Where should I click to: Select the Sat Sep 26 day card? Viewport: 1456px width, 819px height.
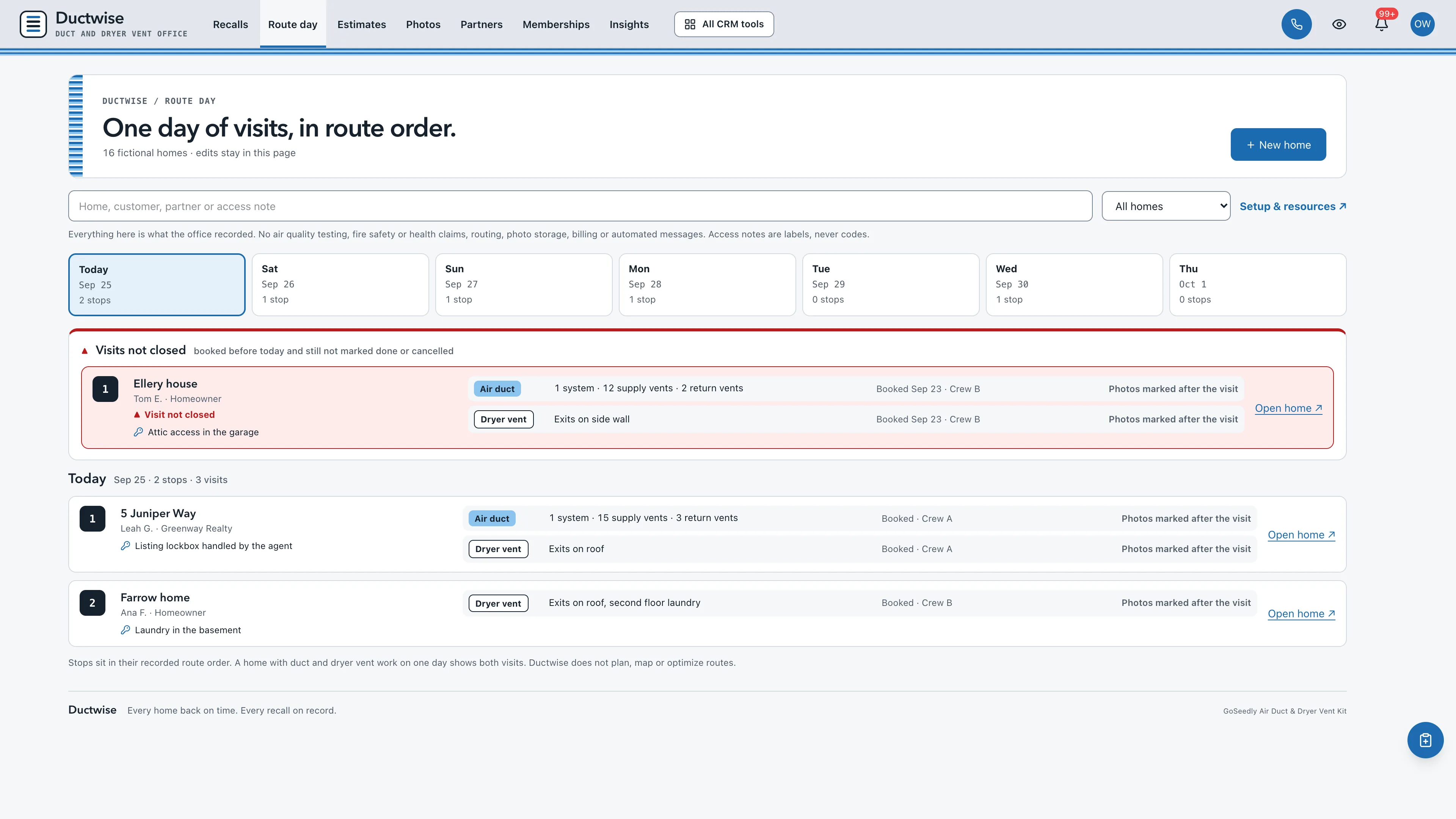[340, 284]
